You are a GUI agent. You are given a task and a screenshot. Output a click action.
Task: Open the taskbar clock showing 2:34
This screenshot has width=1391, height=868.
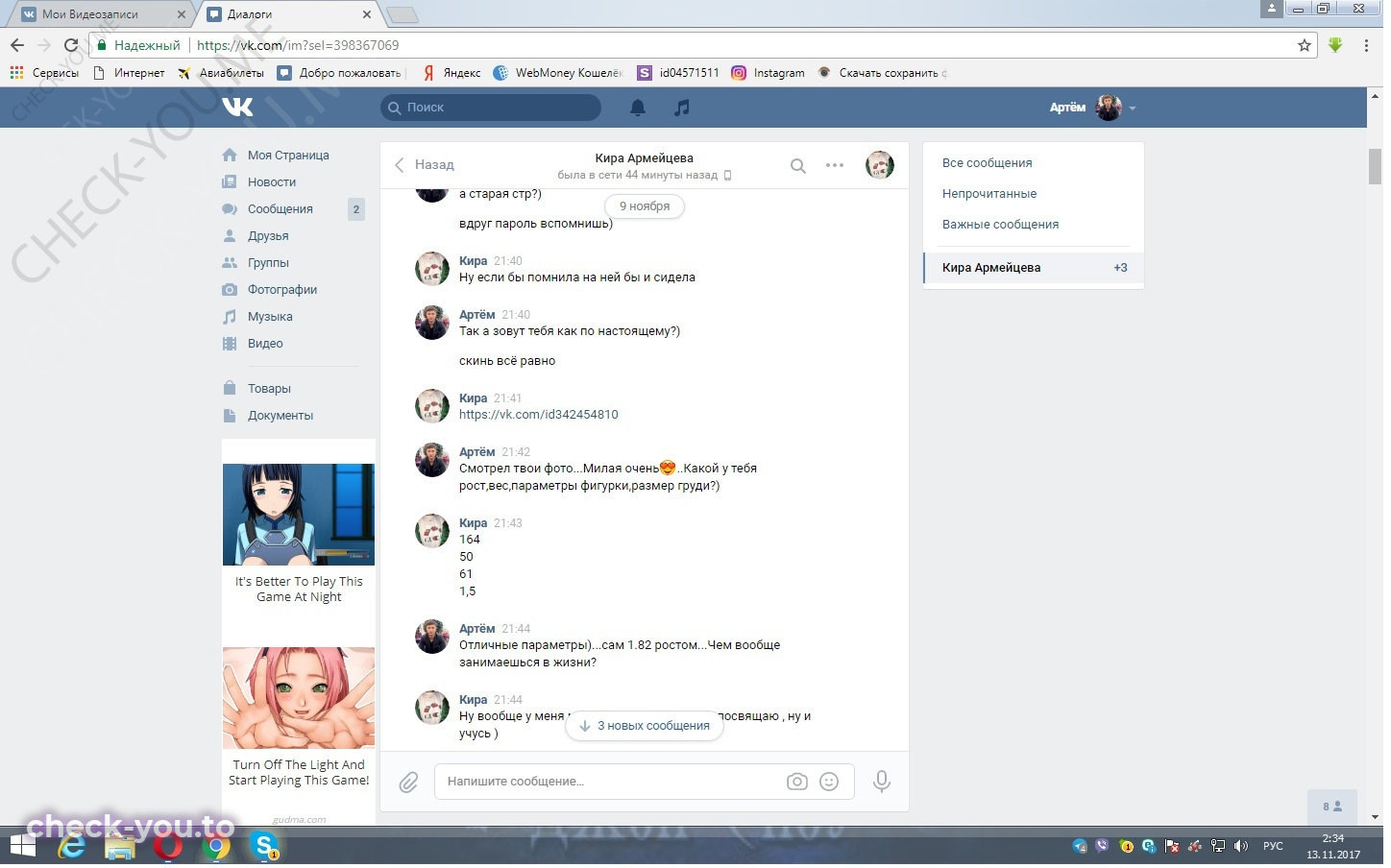(x=1333, y=847)
